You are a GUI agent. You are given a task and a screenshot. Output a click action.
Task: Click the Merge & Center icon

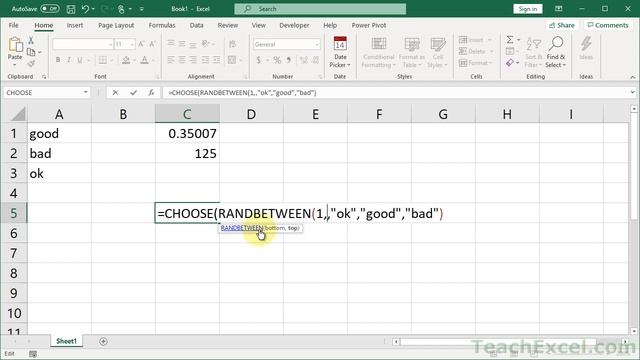click(232, 60)
